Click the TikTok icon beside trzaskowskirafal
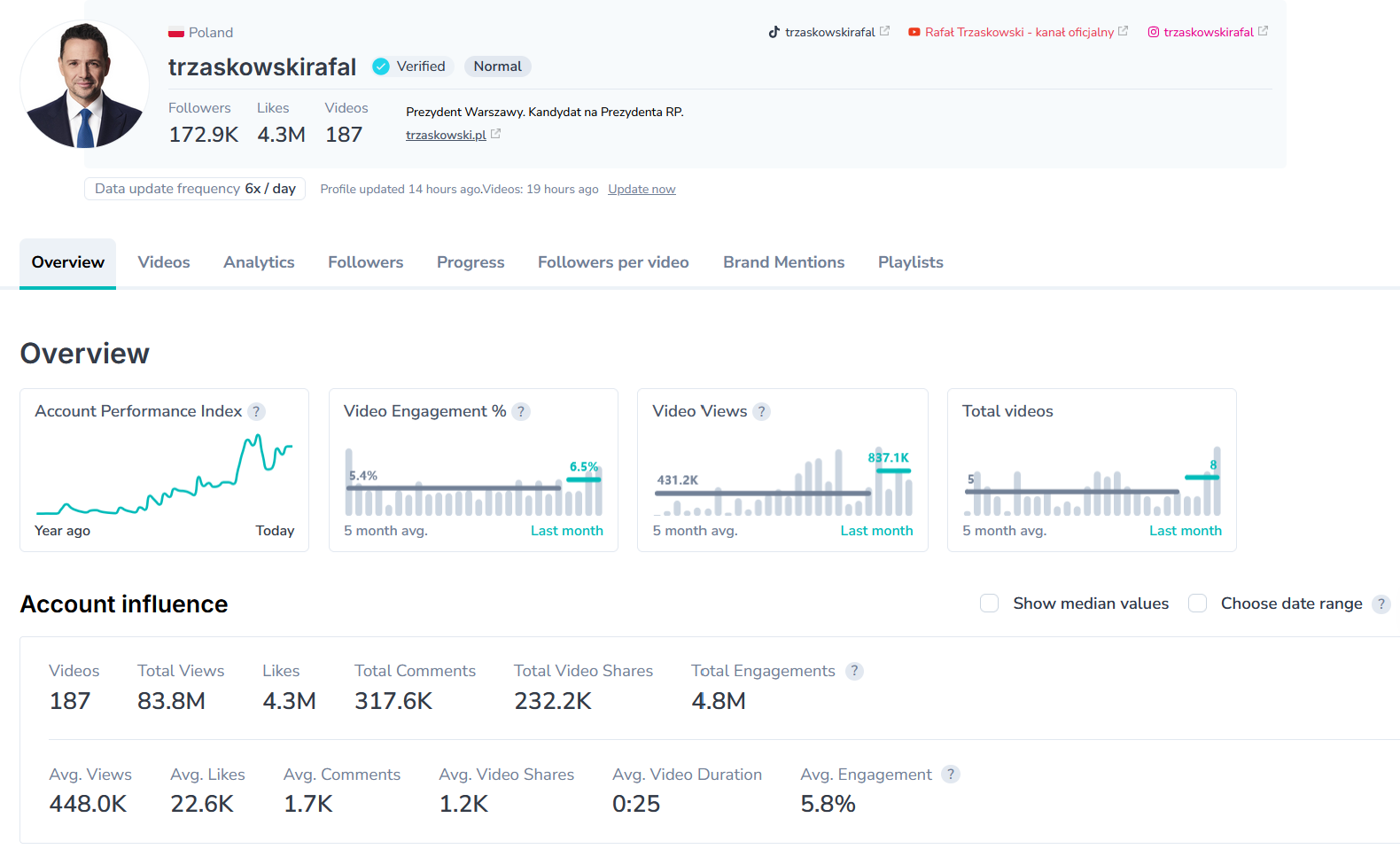1400x849 pixels. 774,32
